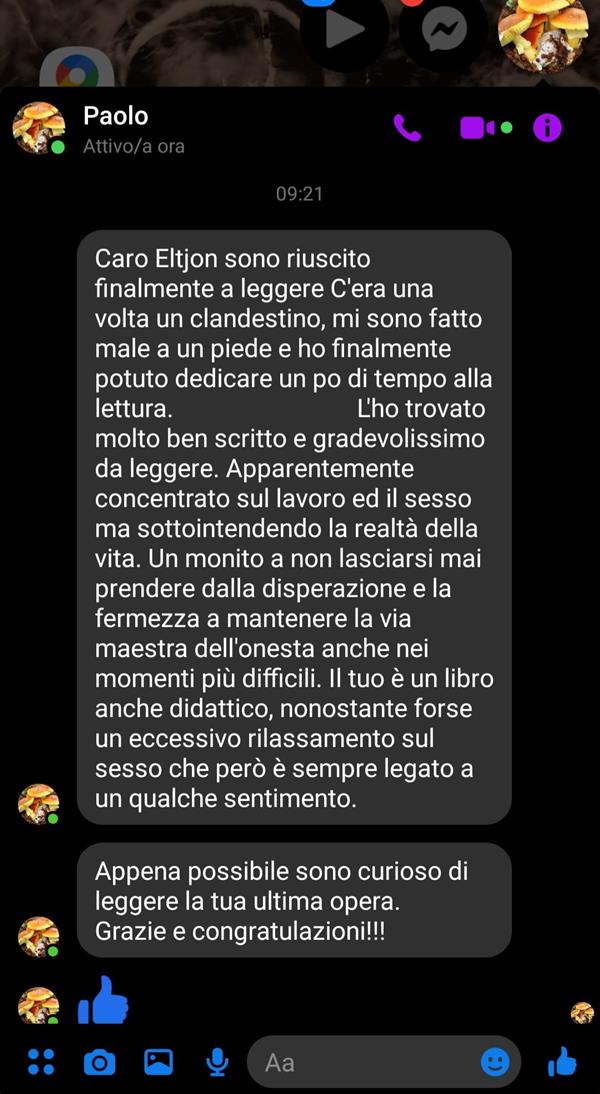
Task: Tap the small seen-receipt avatar at right
Action: pyautogui.click(x=582, y=1012)
